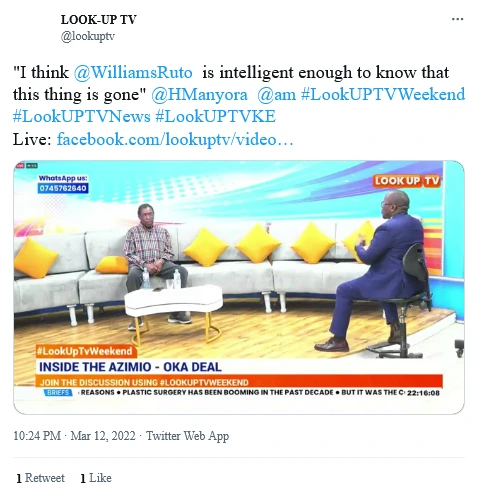Click the WhatsApp number badge in the image
This screenshot has width=478, height=493.
[x=63, y=188]
